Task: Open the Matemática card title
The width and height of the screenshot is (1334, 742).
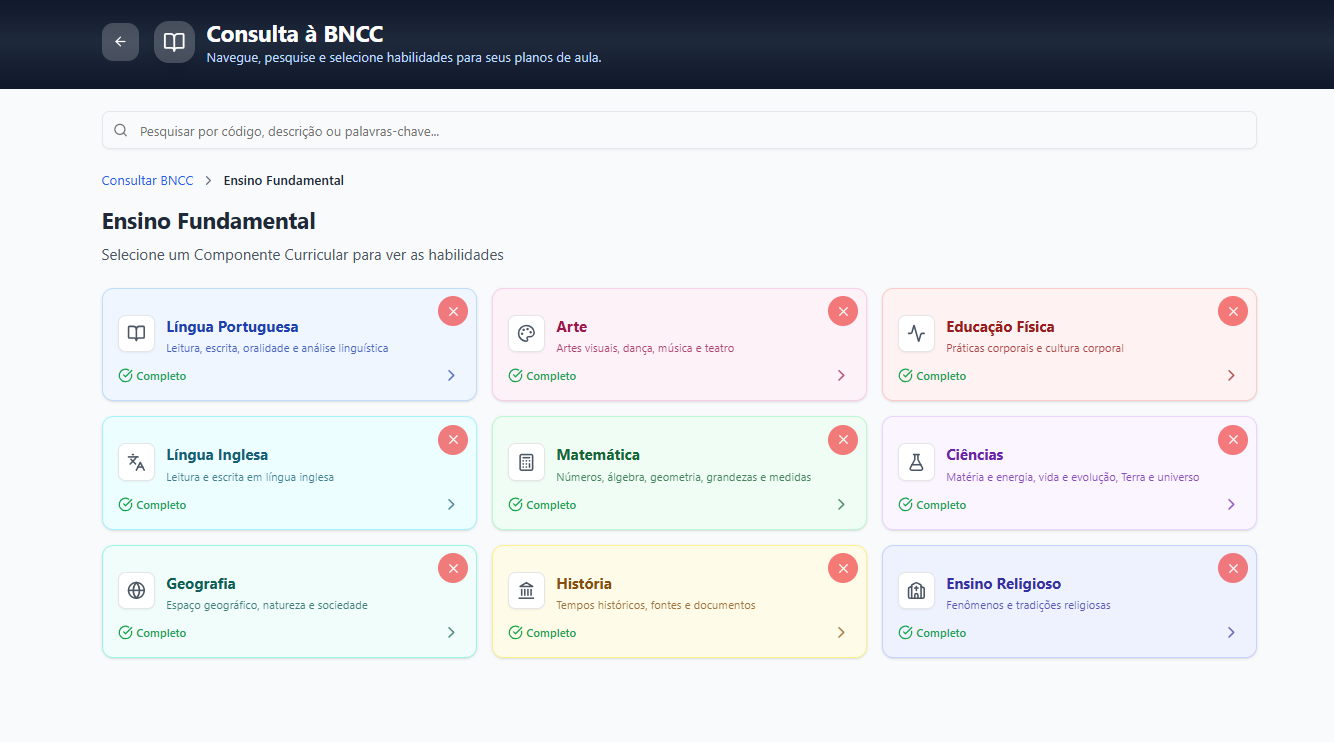Action: (598, 455)
